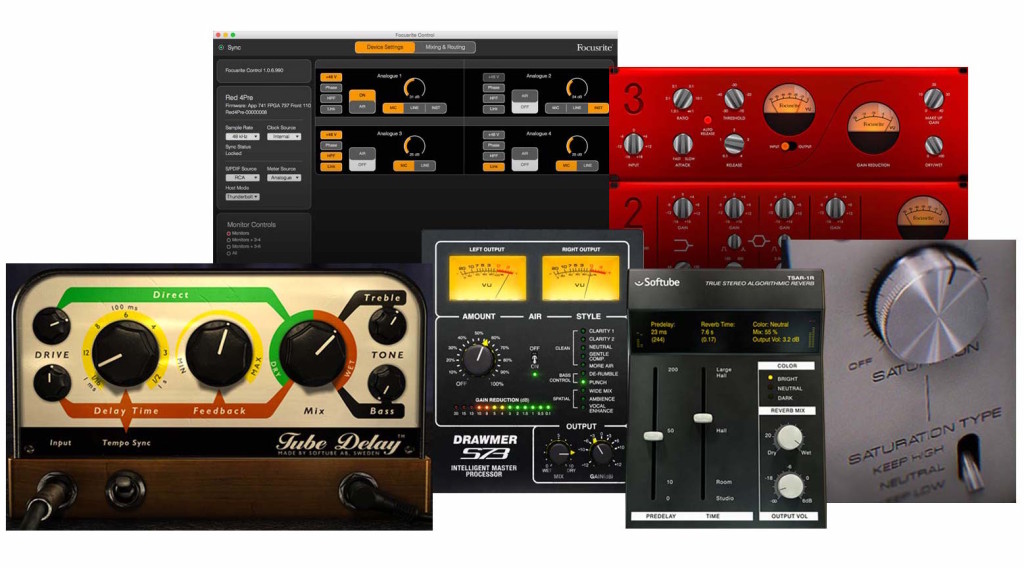Click the Red 3 Release knob
Screen dimensions: 1024x568
(x=734, y=144)
